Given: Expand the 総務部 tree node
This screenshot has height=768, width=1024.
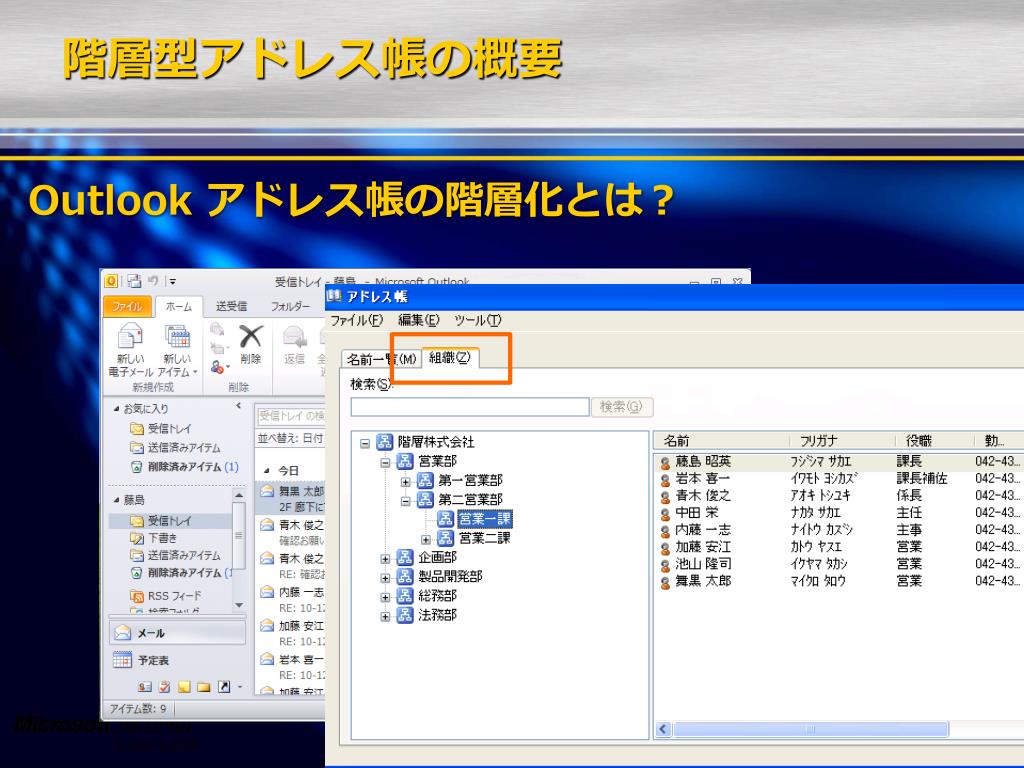Looking at the screenshot, I should point(385,597).
